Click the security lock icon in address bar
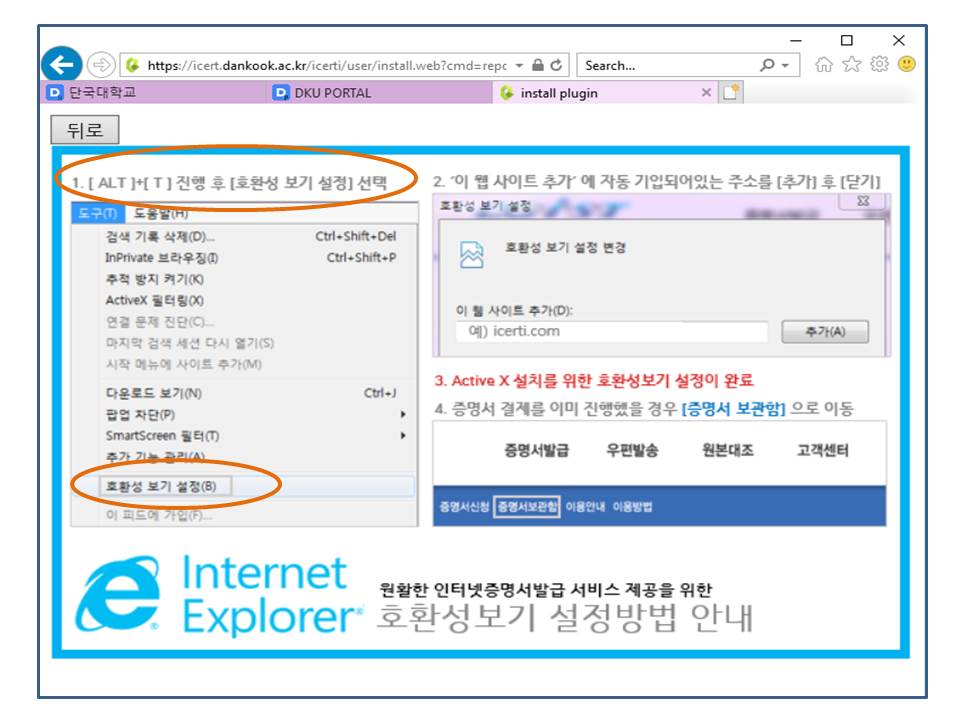 (537, 66)
